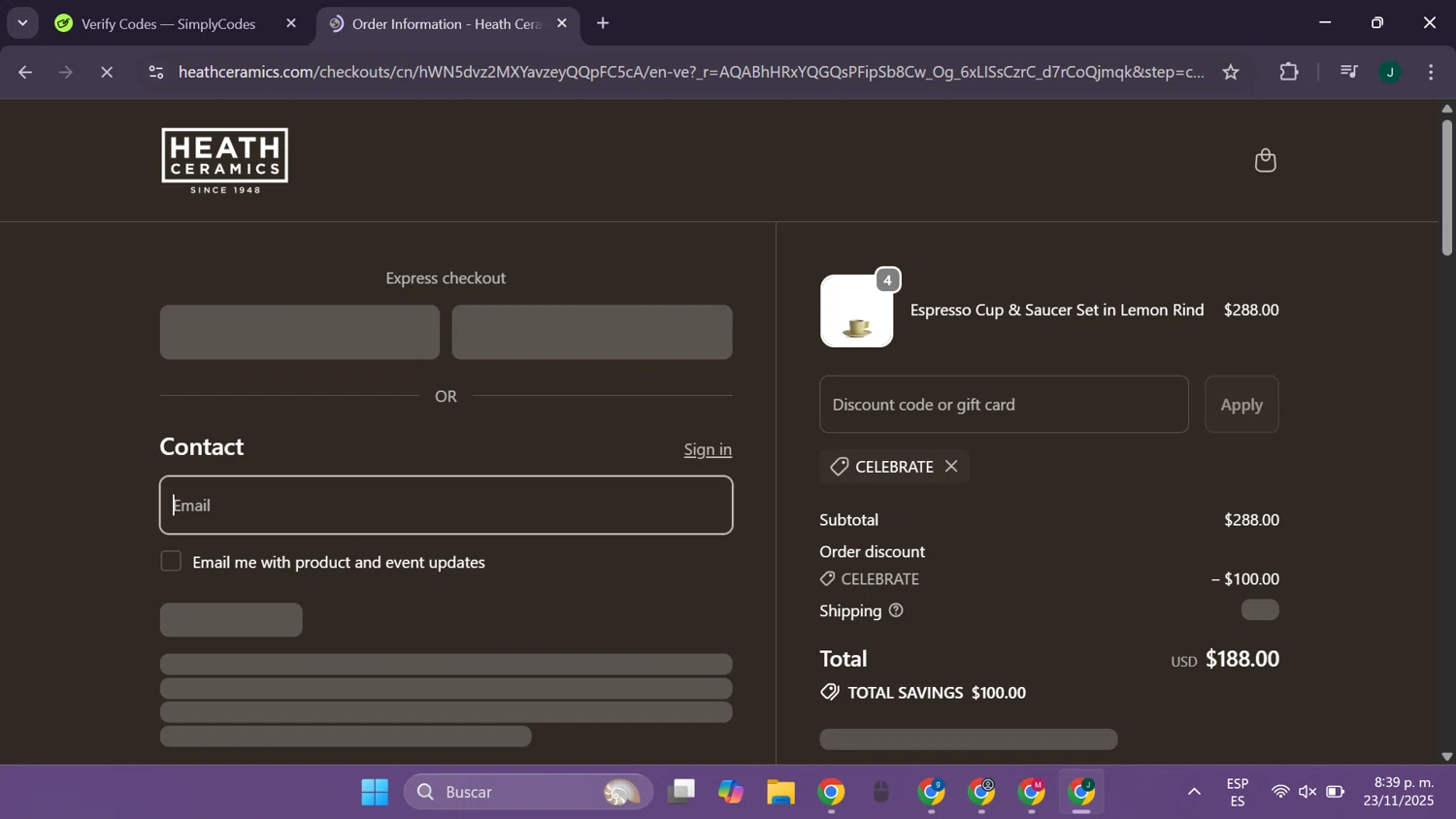This screenshot has width=1456, height=819.
Task: Click the Espresso Cup & Saucer Set product name
Action: coord(1057,311)
